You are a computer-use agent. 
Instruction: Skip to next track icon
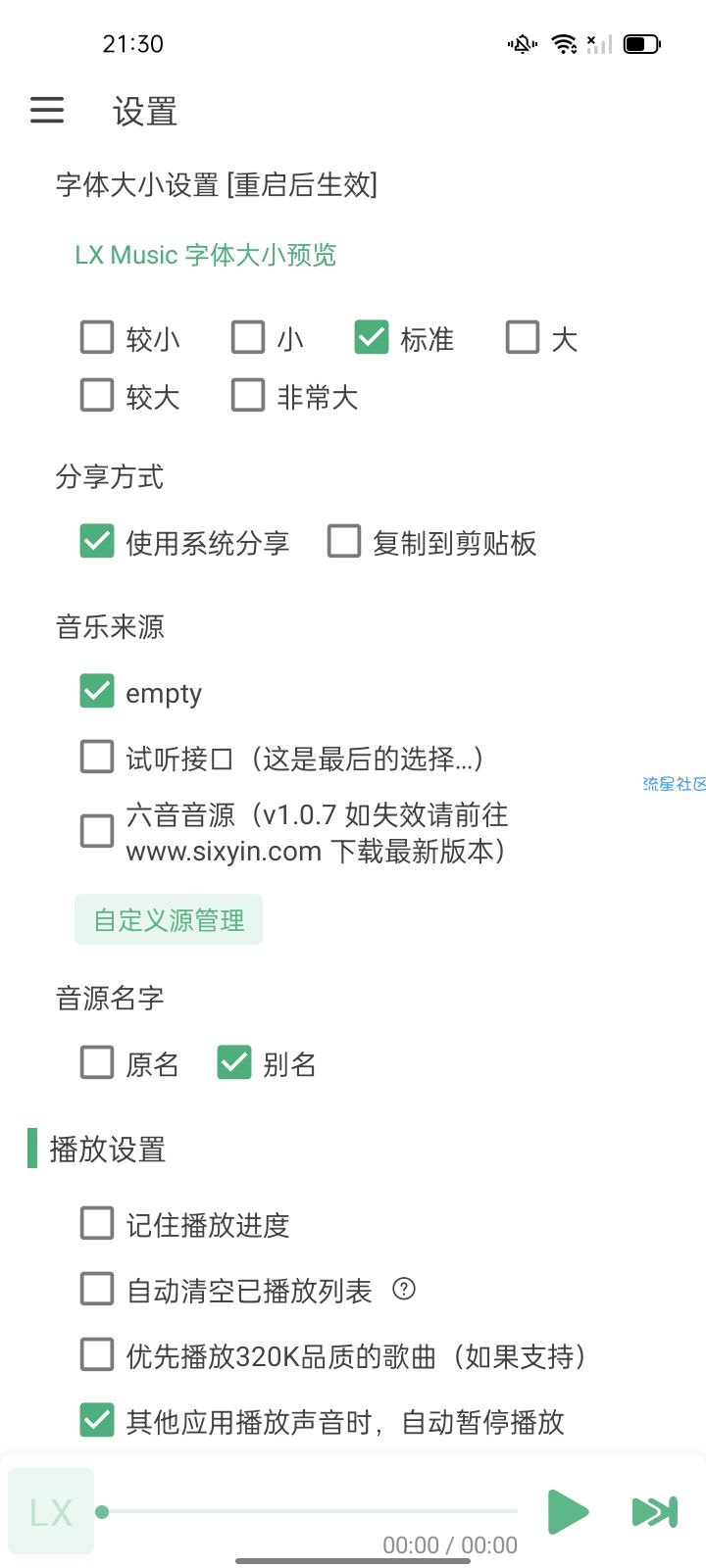655,1511
